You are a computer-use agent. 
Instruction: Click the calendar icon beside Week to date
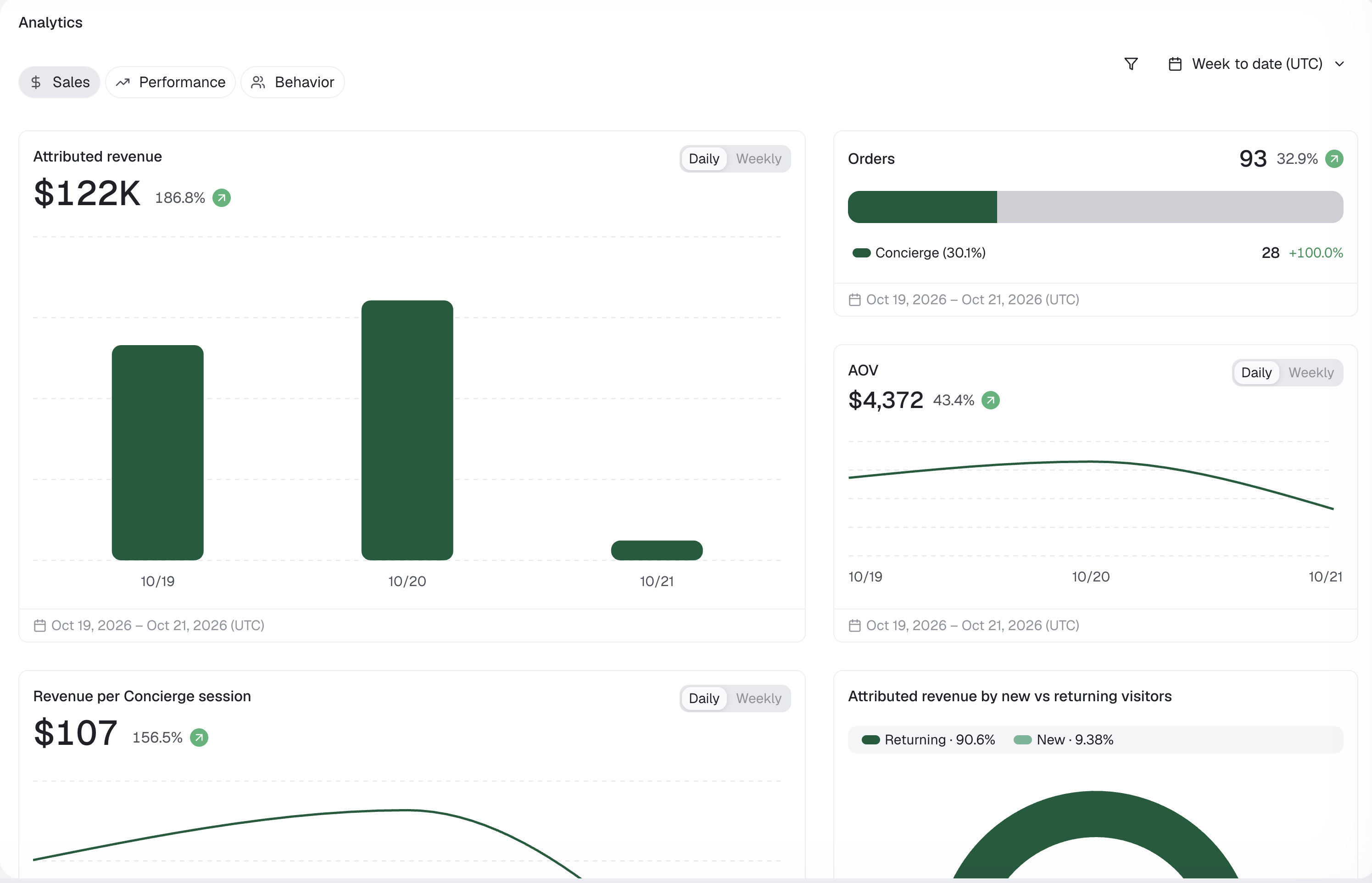coord(1175,64)
